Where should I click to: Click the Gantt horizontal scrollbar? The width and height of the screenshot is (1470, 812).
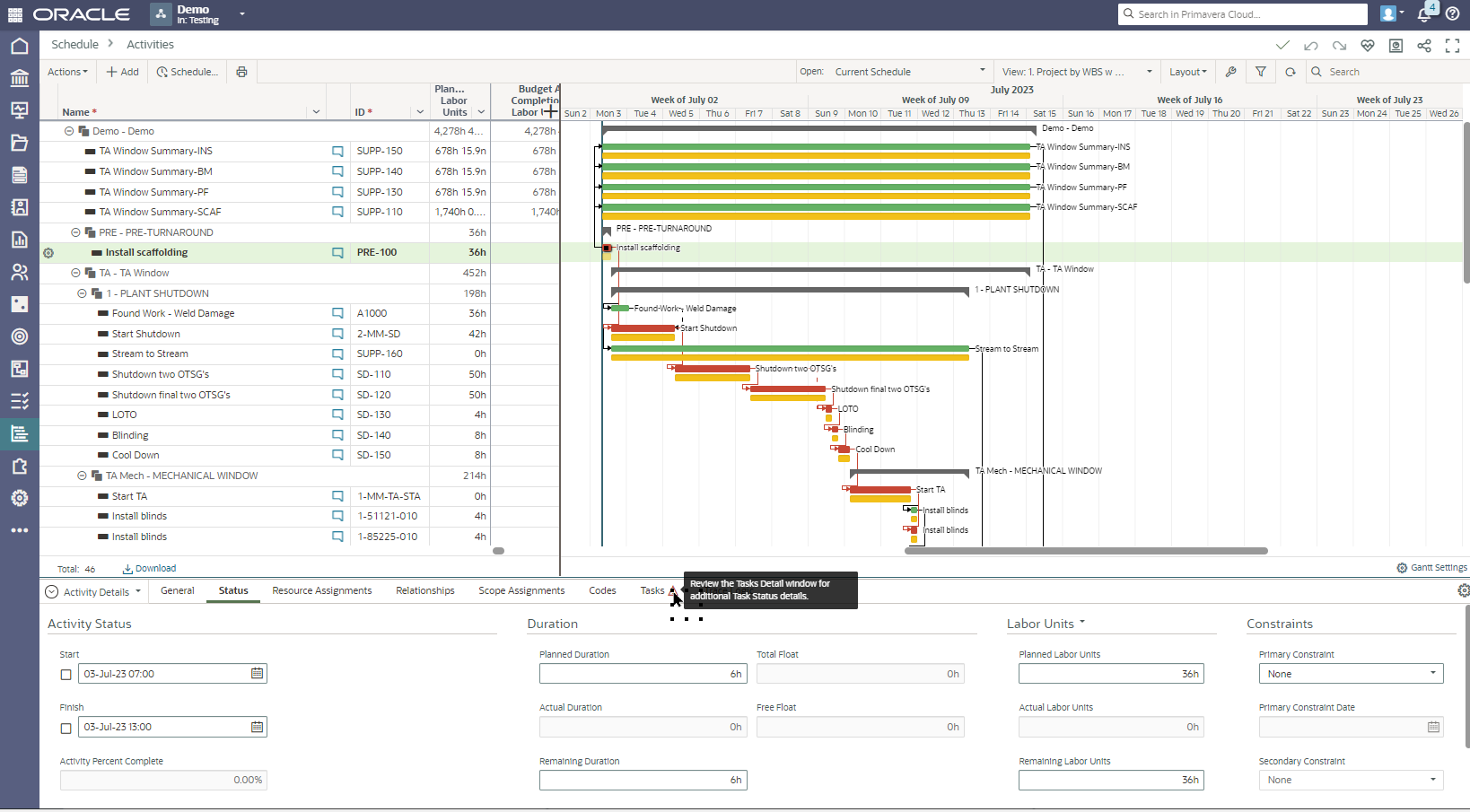pyautogui.click(x=1086, y=551)
